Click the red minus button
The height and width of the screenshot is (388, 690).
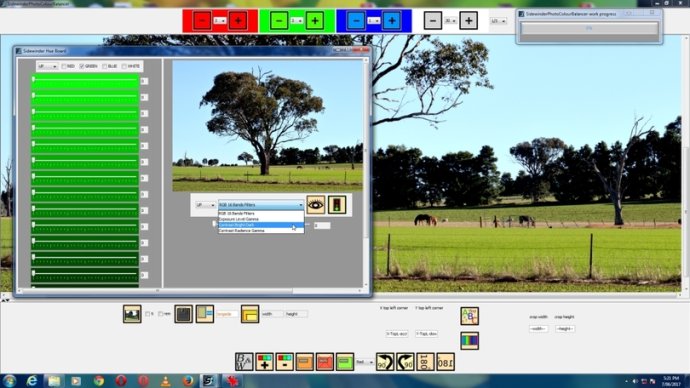click(202, 21)
